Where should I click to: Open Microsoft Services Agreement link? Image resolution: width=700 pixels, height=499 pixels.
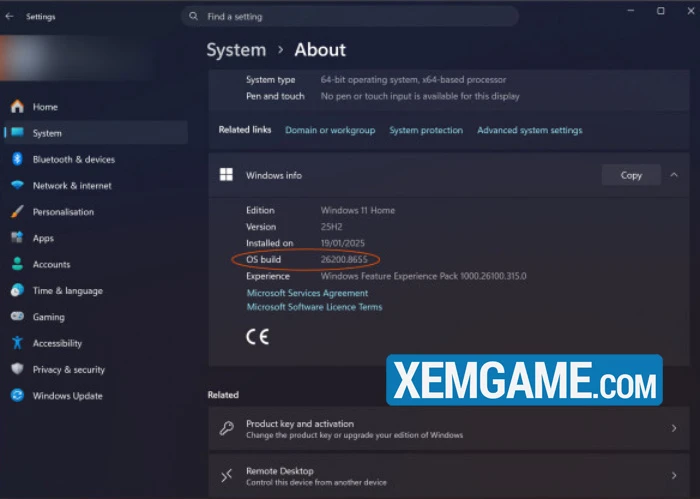(x=307, y=293)
